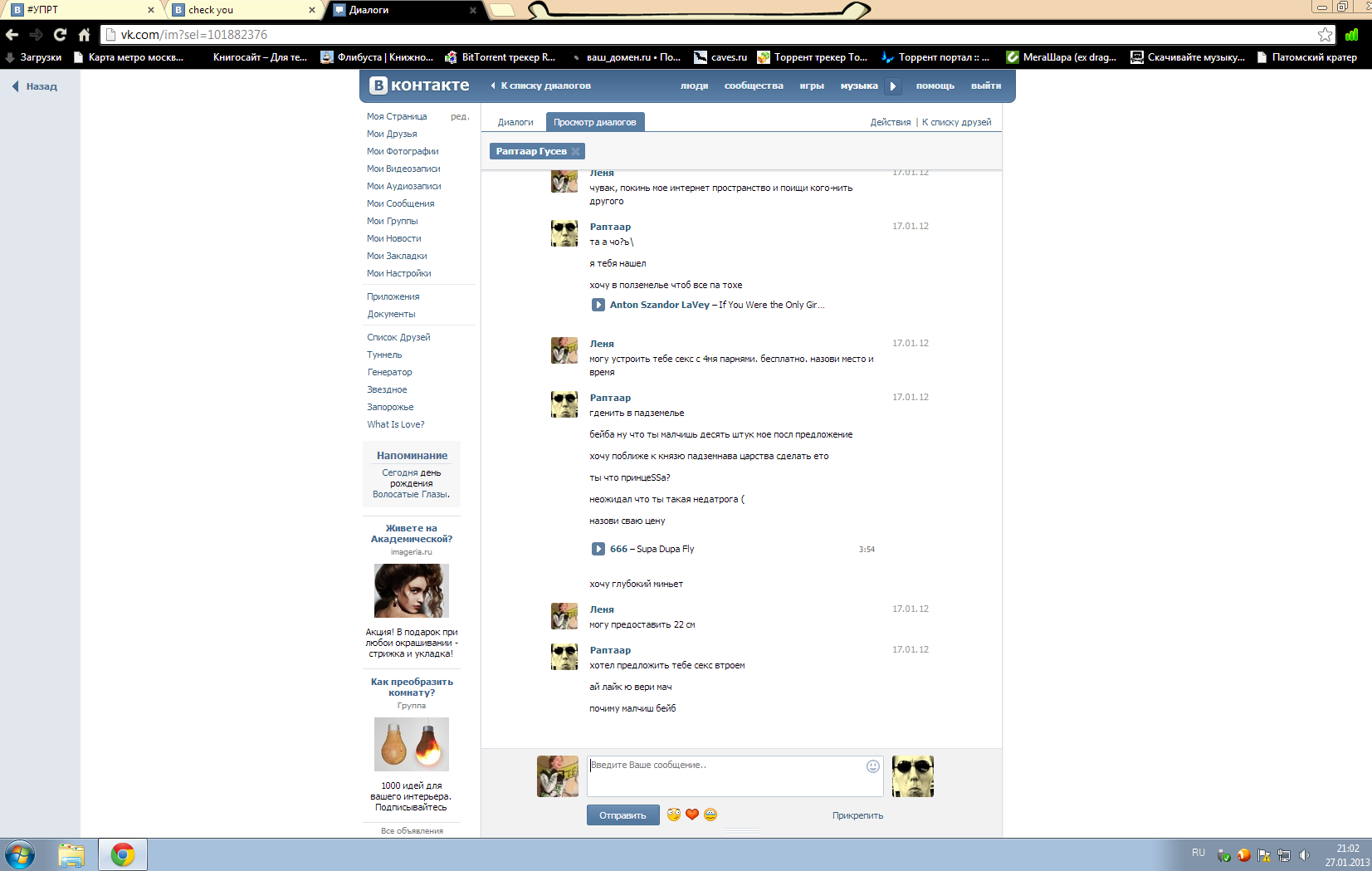This screenshot has height=871, width=1372.
Task: Click the Chrome taskbar icon
Action: click(123, 854)
